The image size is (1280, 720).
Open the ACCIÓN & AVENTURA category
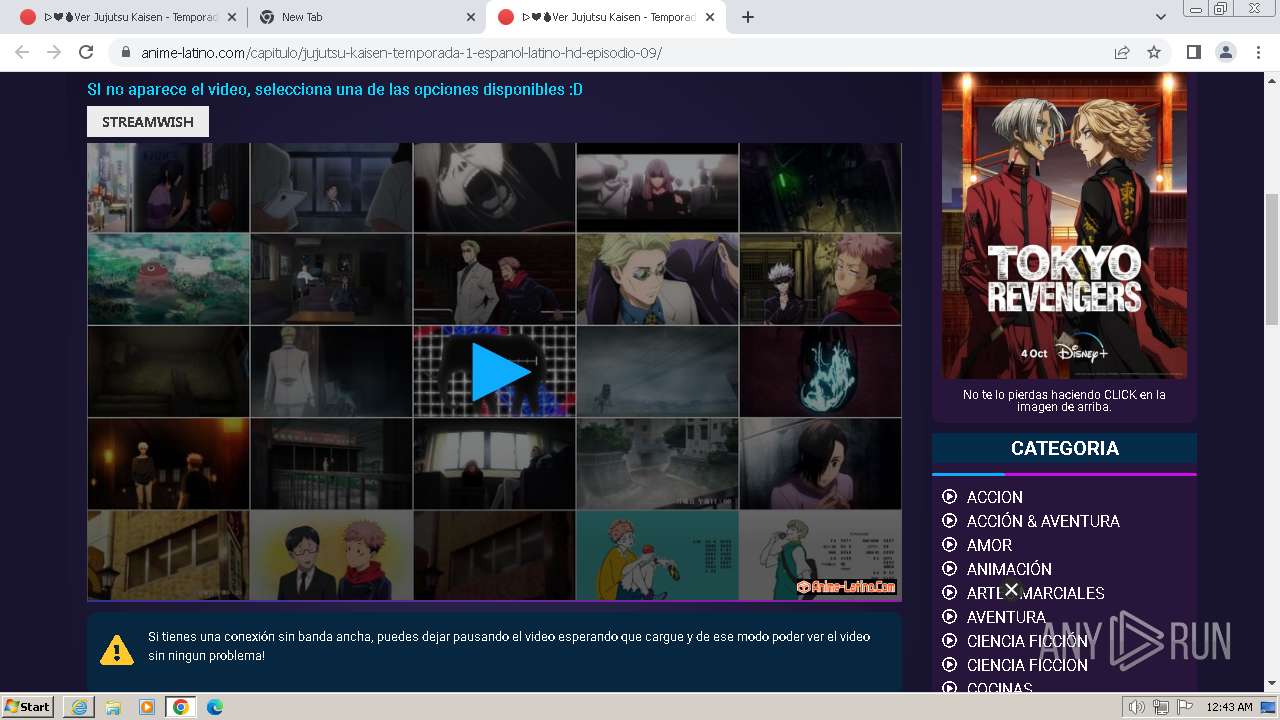coord(1043,521)
